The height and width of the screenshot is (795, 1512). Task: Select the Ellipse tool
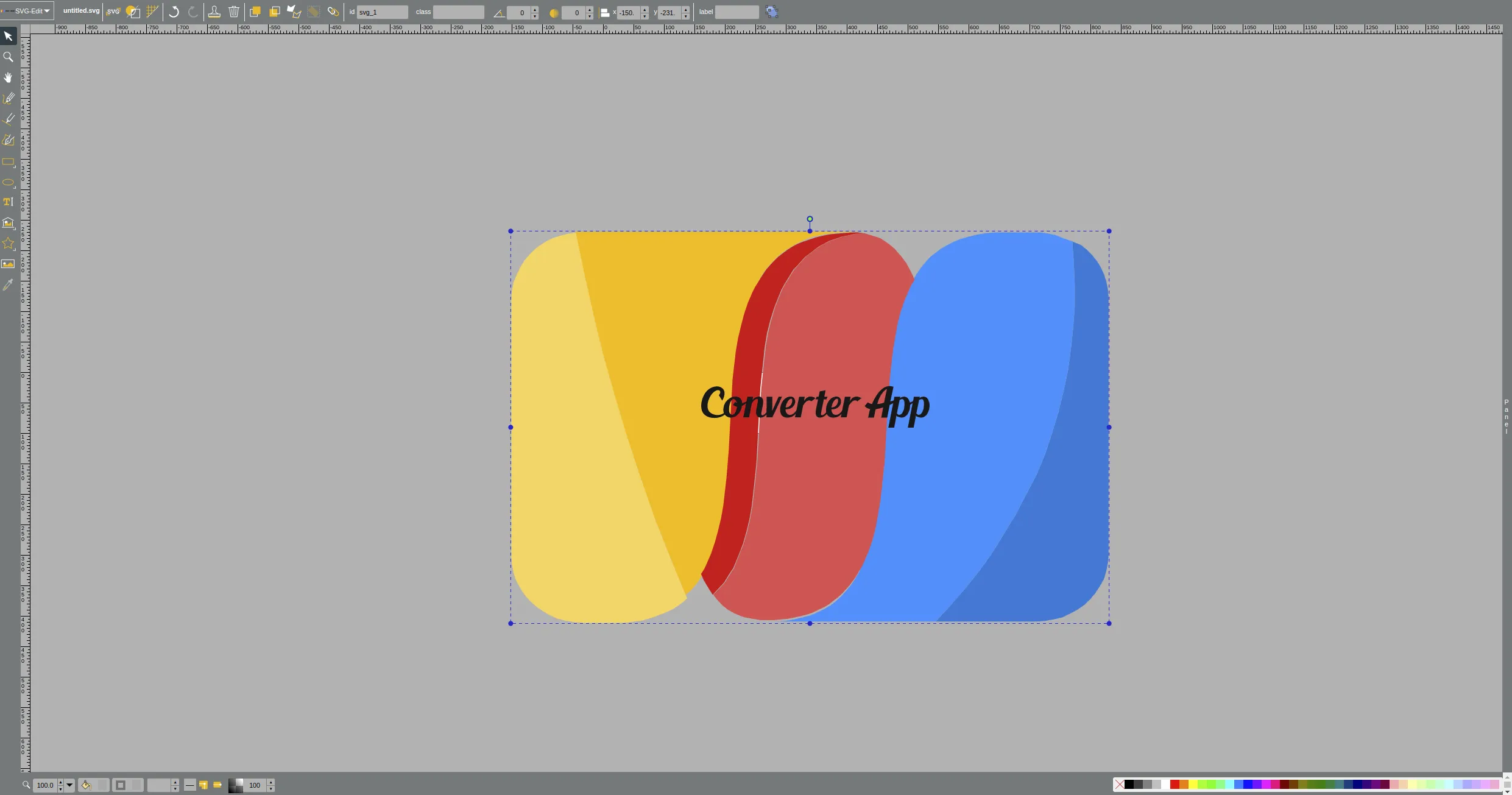(8, 182)
